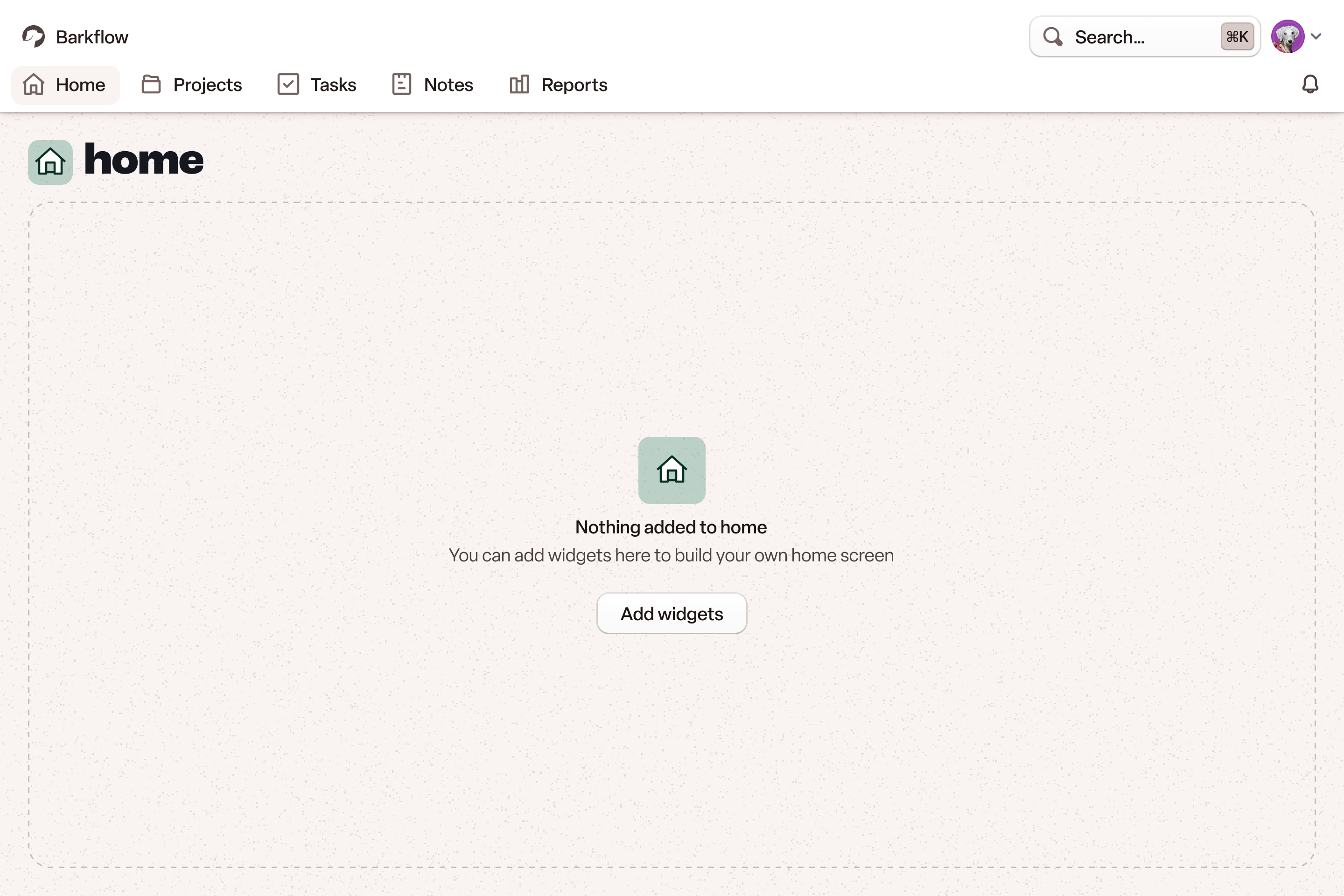Click the Projects folder icon
1344x896 pixels.
151,84
